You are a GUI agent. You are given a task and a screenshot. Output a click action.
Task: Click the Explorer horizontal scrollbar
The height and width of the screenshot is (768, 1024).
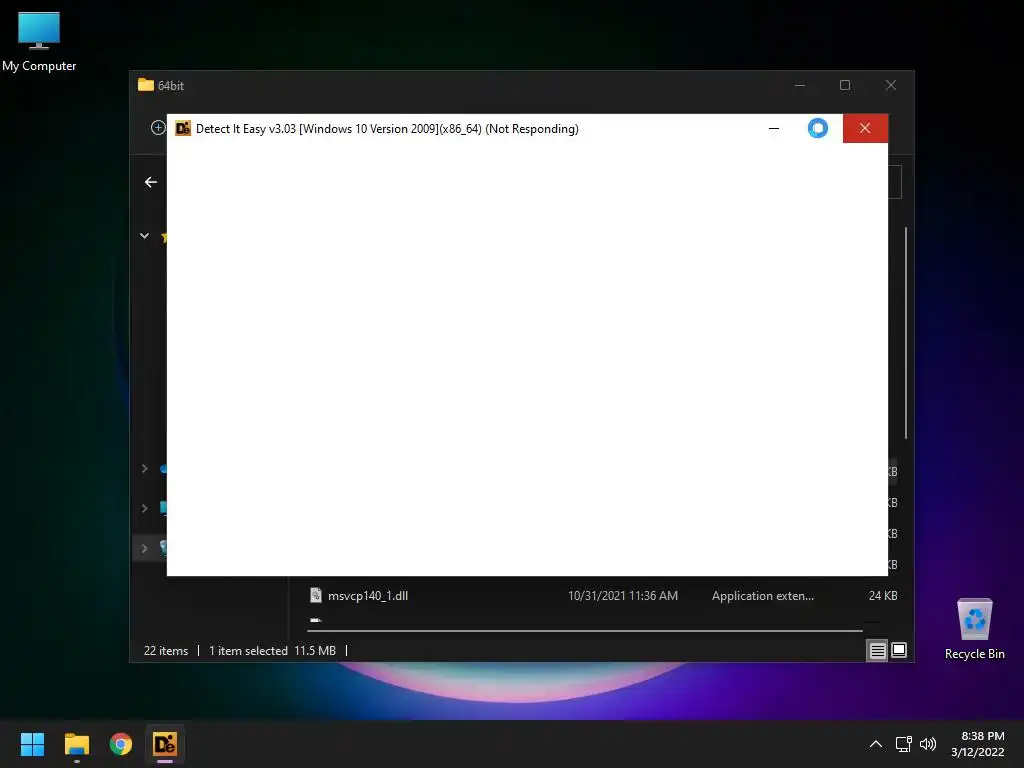(x=584, y=631)
